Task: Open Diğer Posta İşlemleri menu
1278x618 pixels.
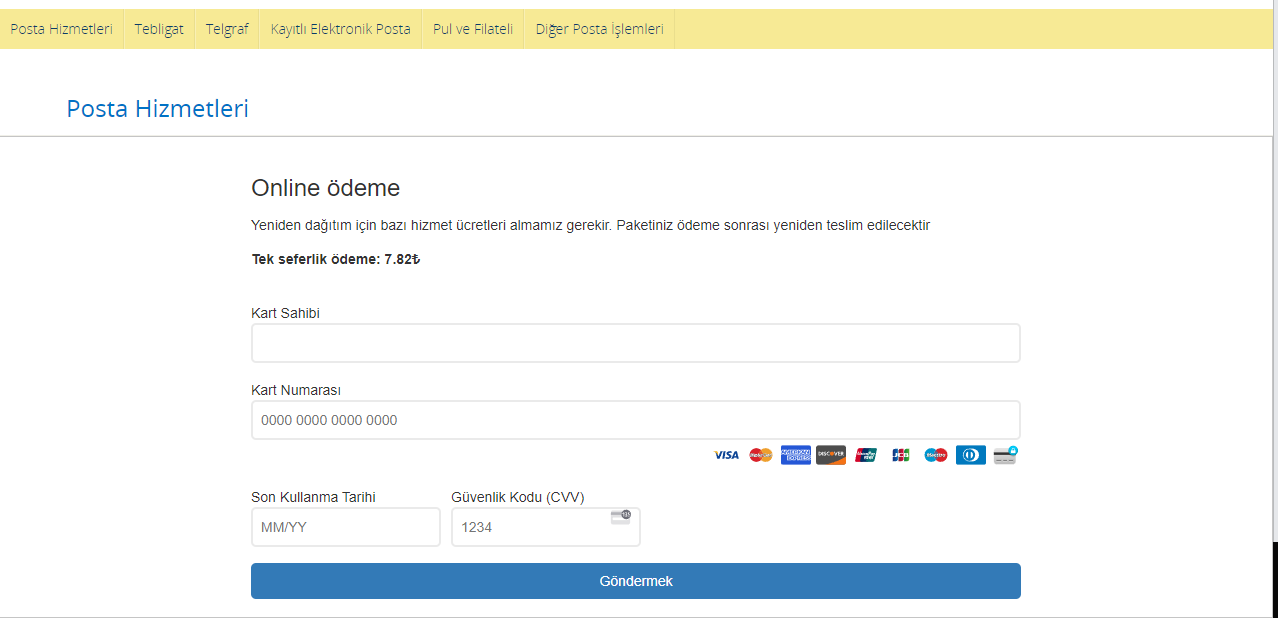Action: [600, 29]
